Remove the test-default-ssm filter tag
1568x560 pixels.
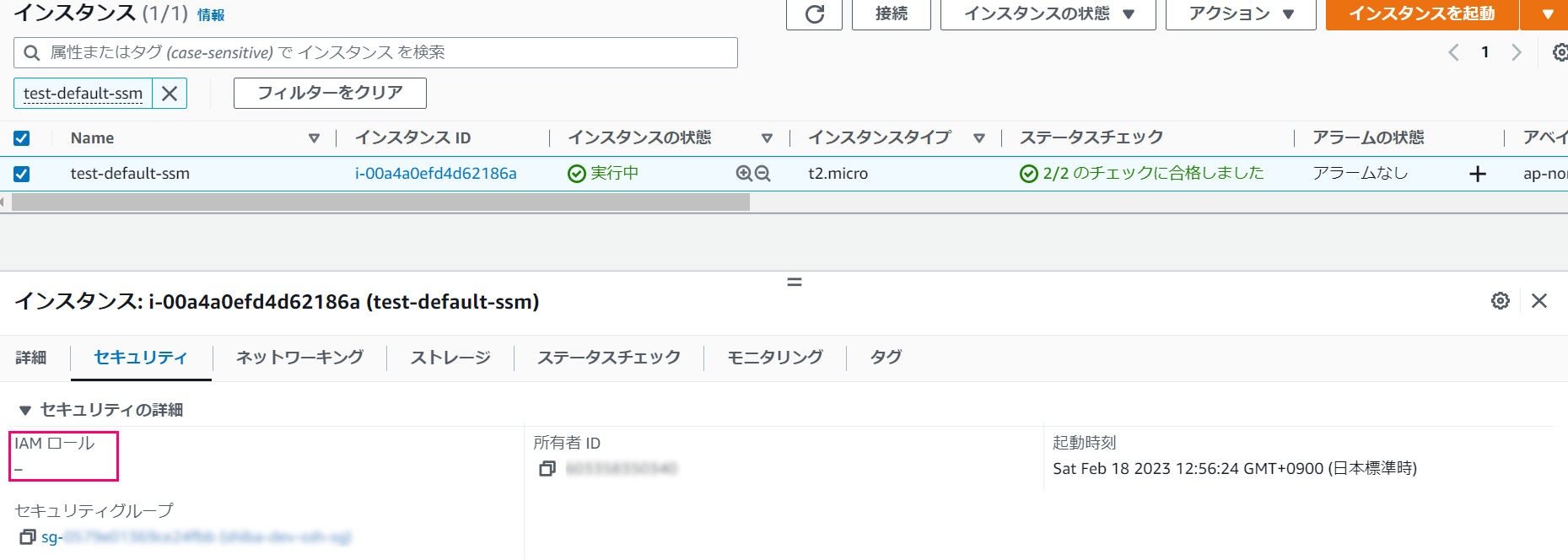coord(170,94)
